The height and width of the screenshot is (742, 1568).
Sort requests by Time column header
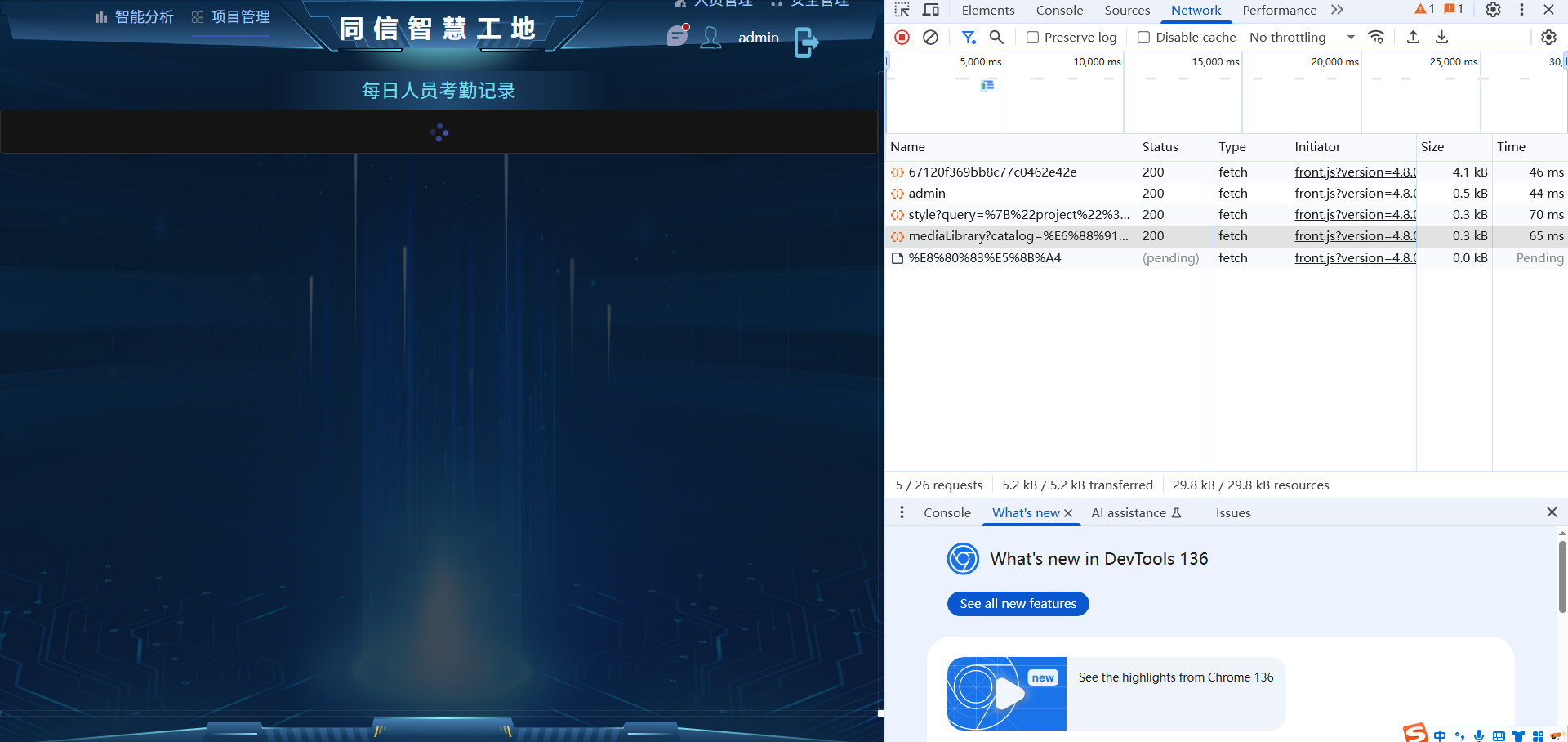click(1530, 147)
